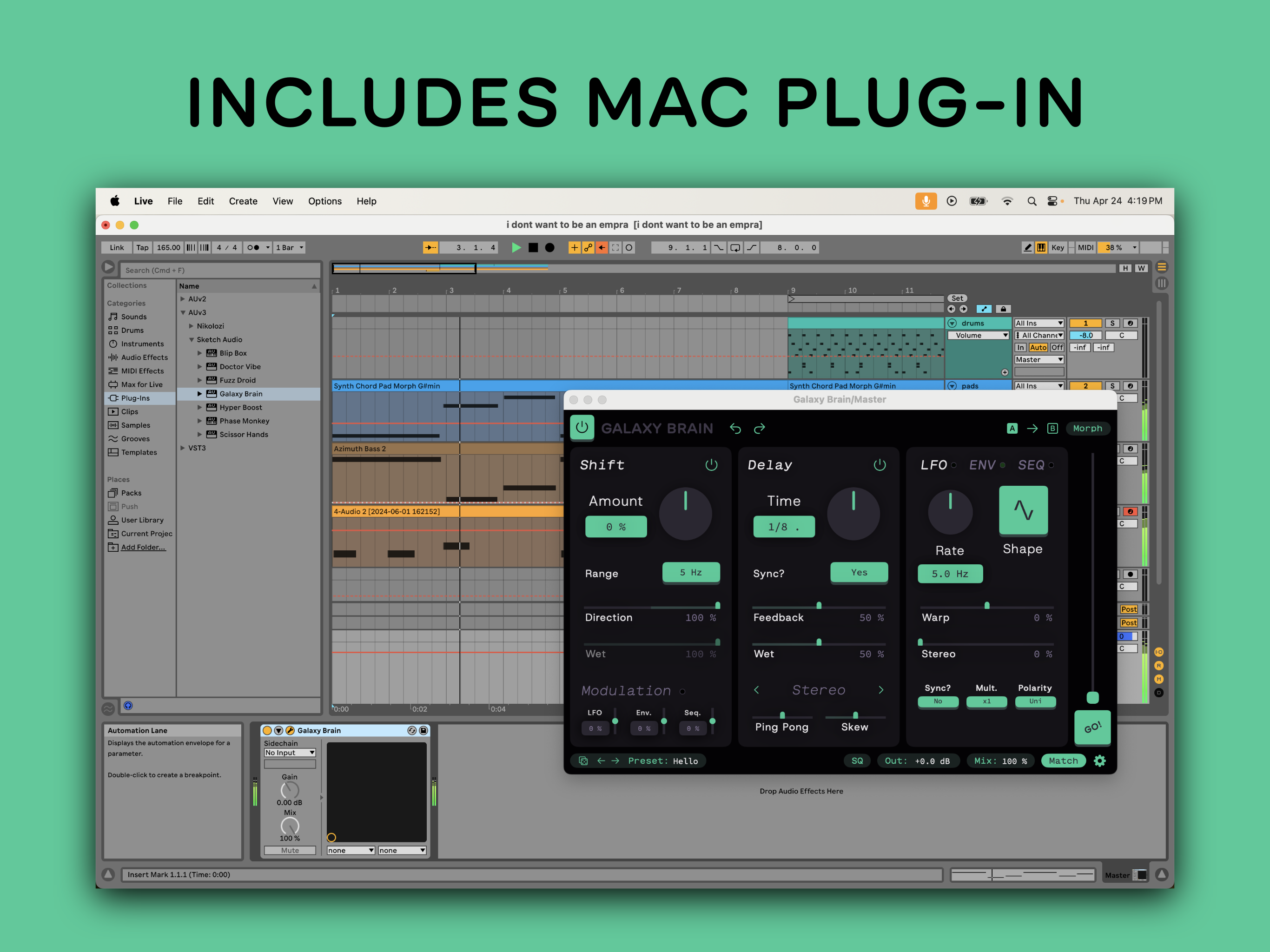Adjust the Delay Feedback slider

coord(819,606)
